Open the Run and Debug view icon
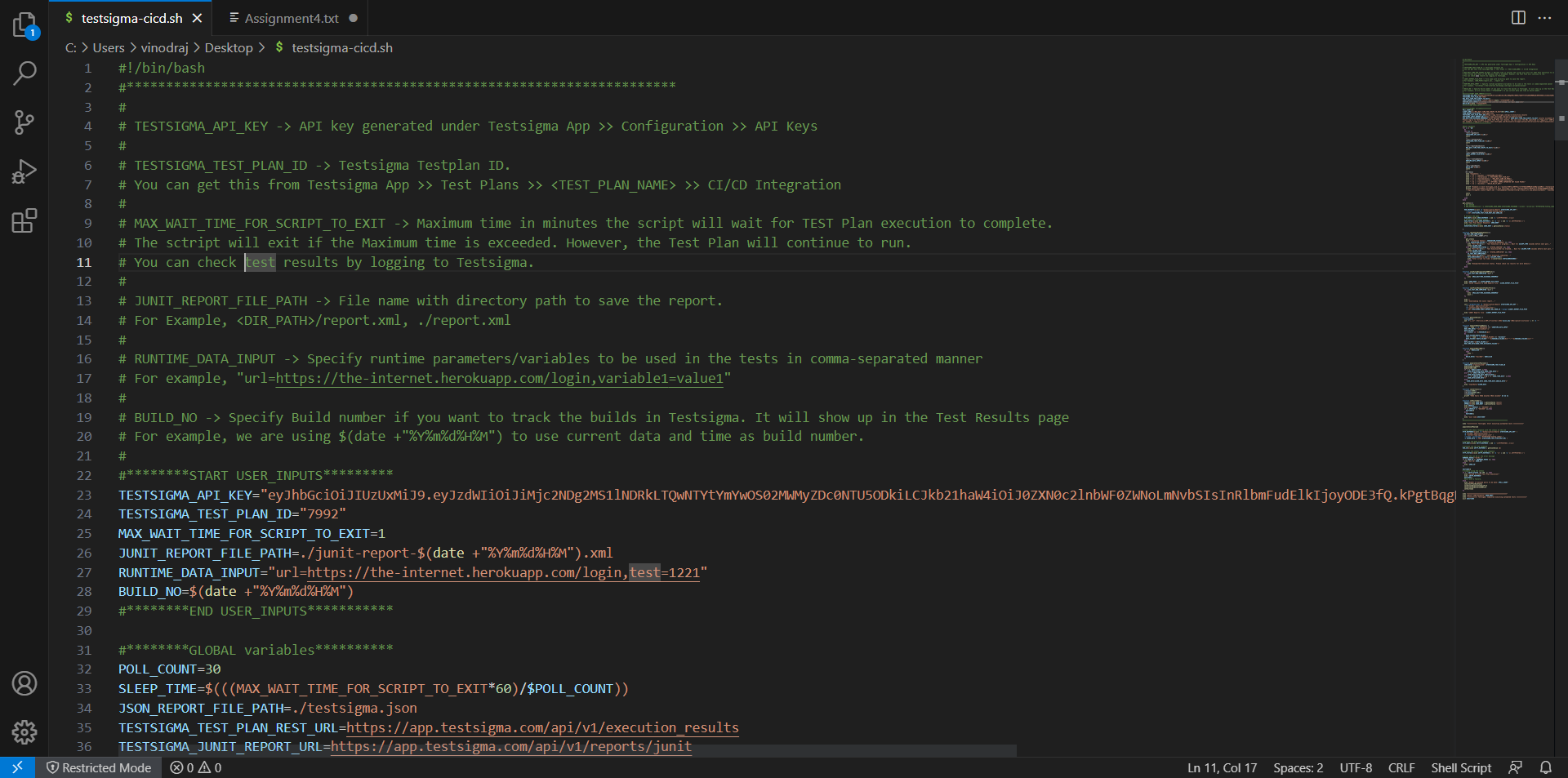Image resolution: width=1568 pixels, height=778 pixels. (24, 171)
